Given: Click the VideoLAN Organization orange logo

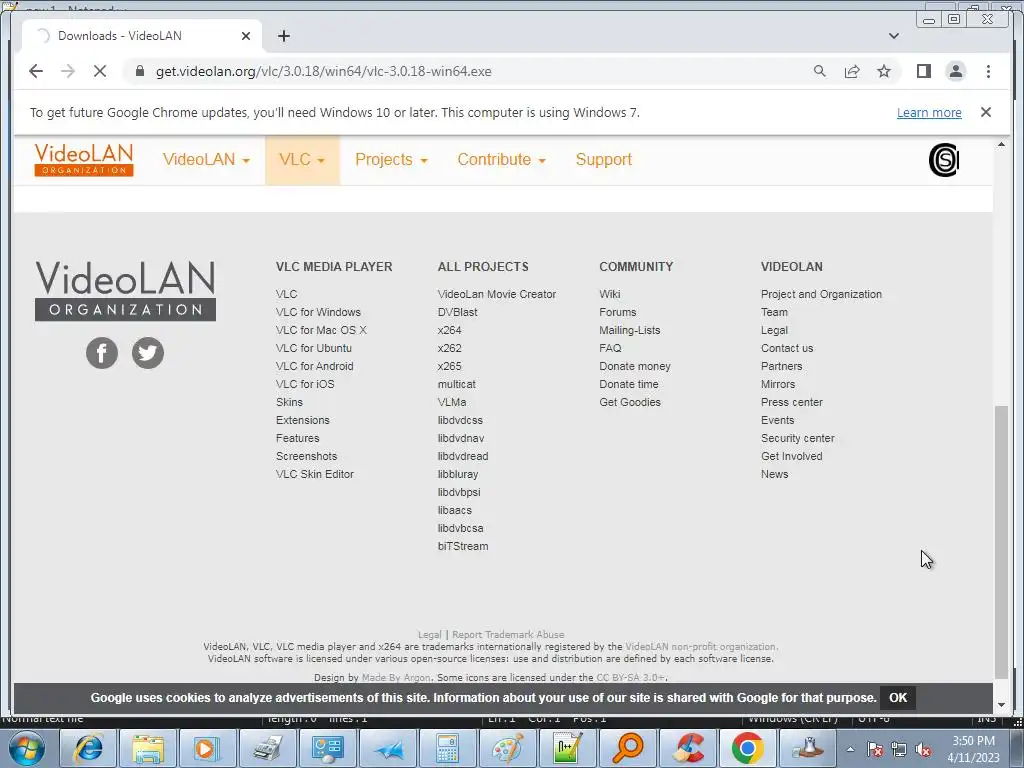Looking at the screenshot, I should click(x=84, y=160).
